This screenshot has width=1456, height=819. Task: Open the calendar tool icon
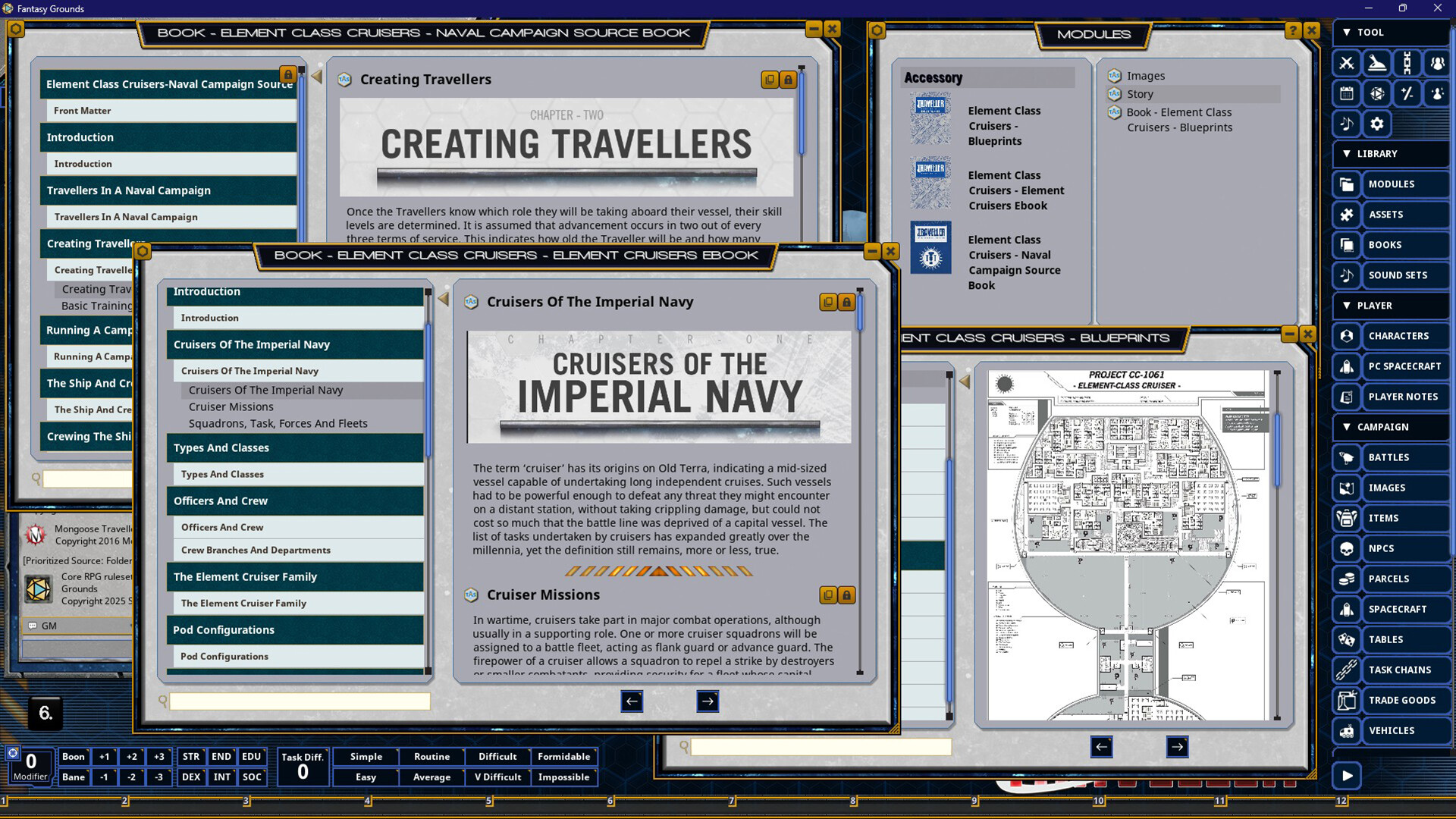1346,93
